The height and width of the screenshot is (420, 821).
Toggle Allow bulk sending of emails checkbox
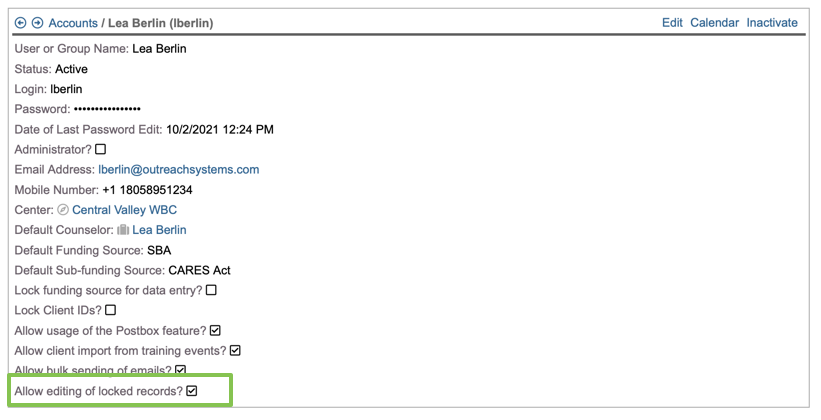click(180, 370)
